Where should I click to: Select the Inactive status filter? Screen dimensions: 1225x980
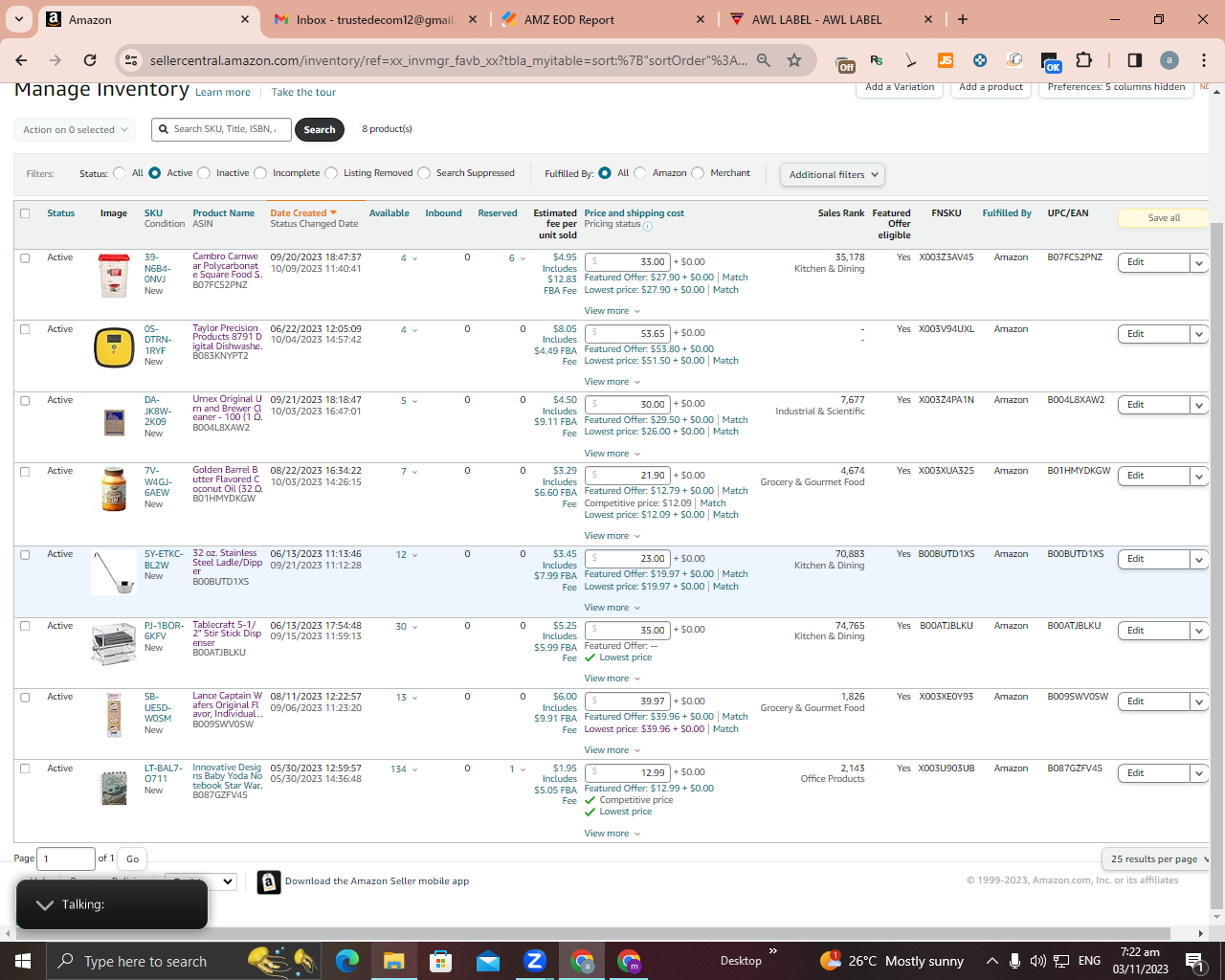(204, 173)
